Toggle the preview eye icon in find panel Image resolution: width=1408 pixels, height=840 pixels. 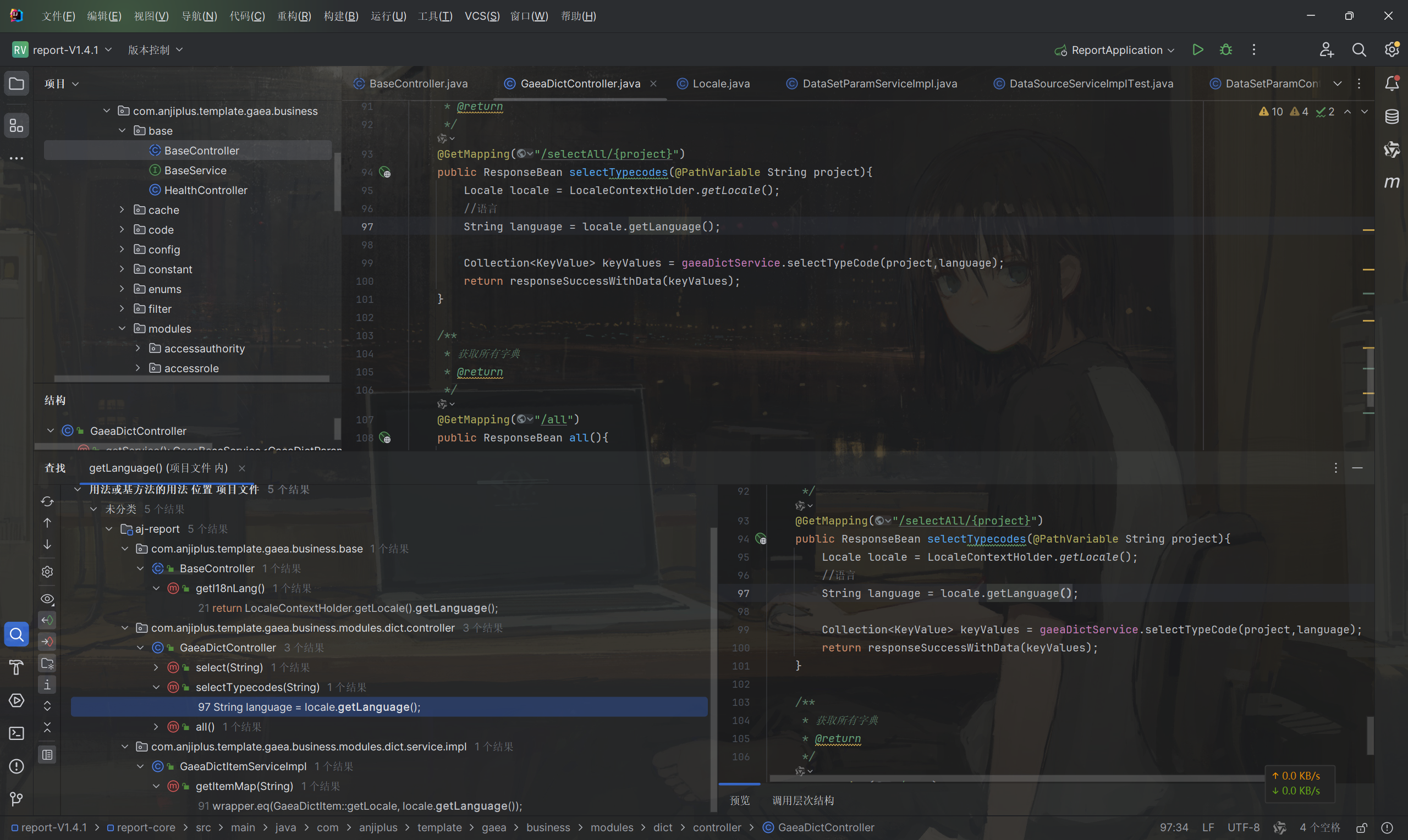(x=47, y=599)
